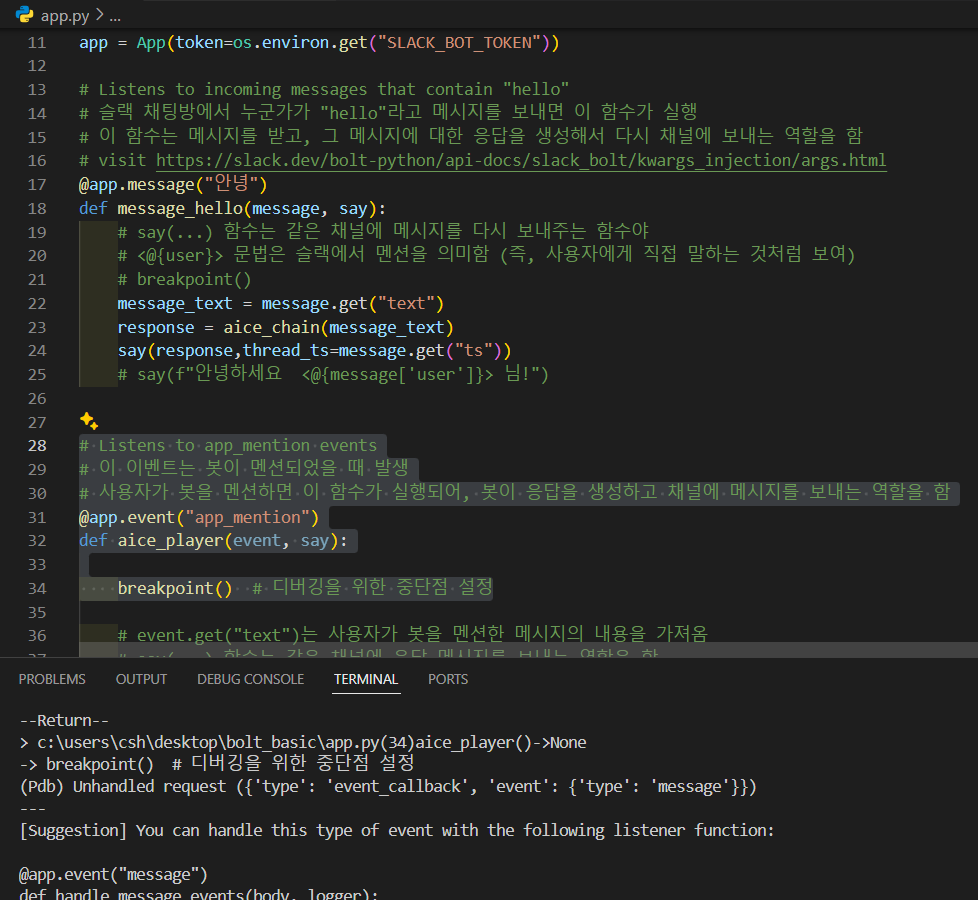The height and width of the screenshot is (900, 978).
Task: Open the DEBUG CONSOLE tab
Action: (x=251, y=679)
